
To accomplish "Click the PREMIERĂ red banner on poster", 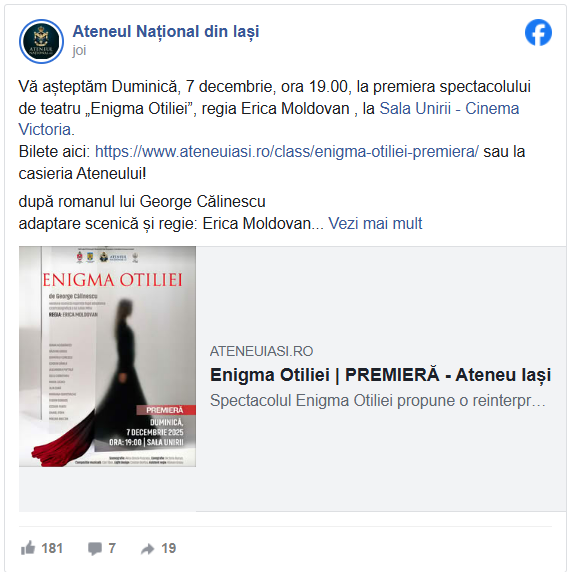I will coord(166,410).
